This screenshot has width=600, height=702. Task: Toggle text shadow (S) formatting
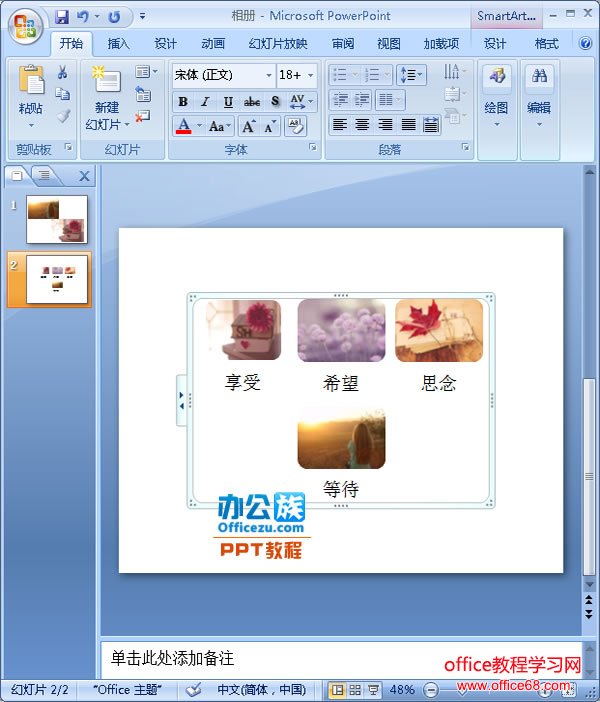click(275, 102)
